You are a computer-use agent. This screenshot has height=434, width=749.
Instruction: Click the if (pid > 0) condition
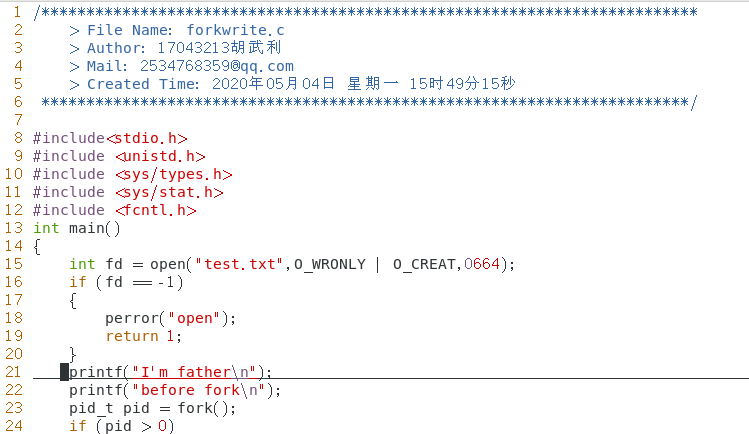(121, 426)
